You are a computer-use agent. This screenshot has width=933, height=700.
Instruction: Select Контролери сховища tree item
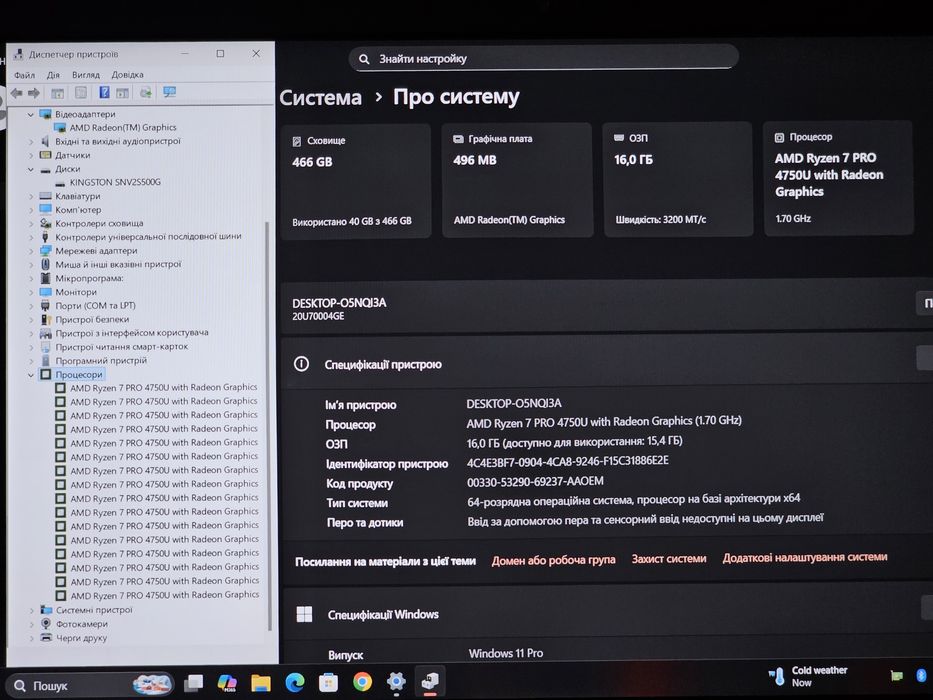(x=99, y=223)
